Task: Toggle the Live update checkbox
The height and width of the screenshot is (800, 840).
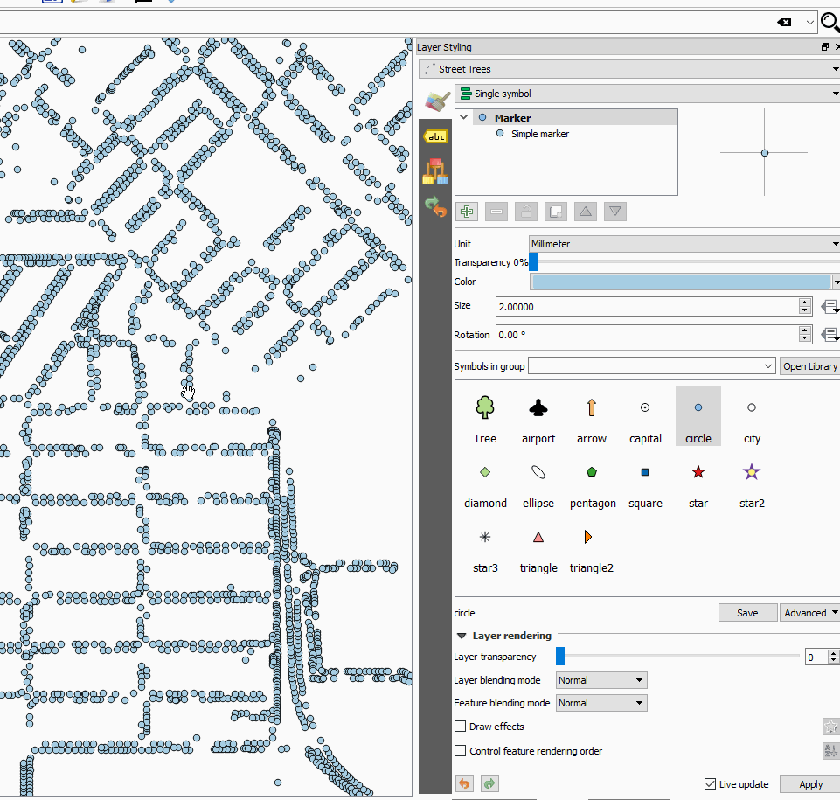Action: click(711, 784)
